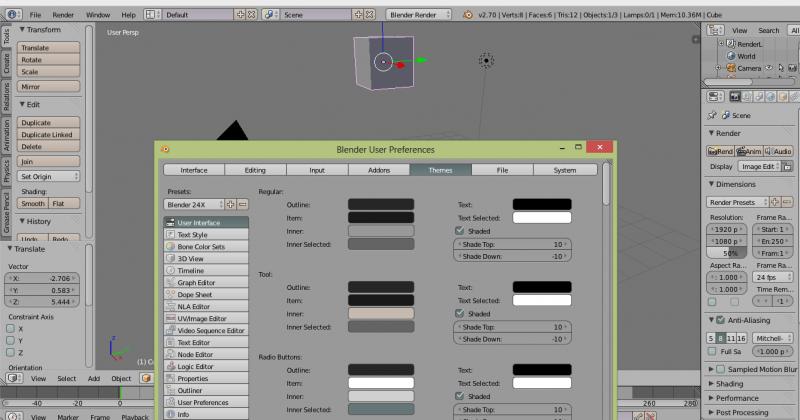Select World in the outliner
This screenshot has height=420, width=800.
pos(745,56)
